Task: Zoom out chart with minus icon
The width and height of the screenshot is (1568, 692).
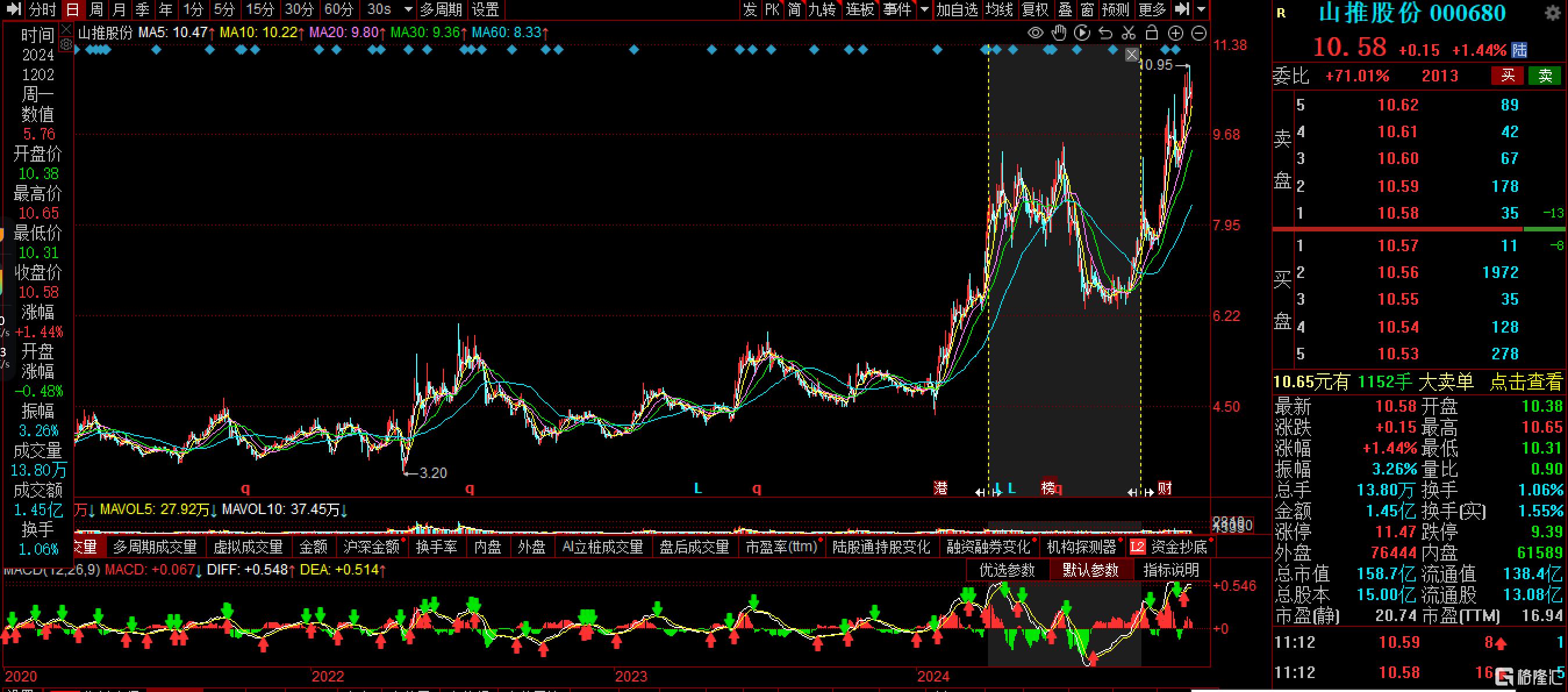Action: (x=1198, y=33)
